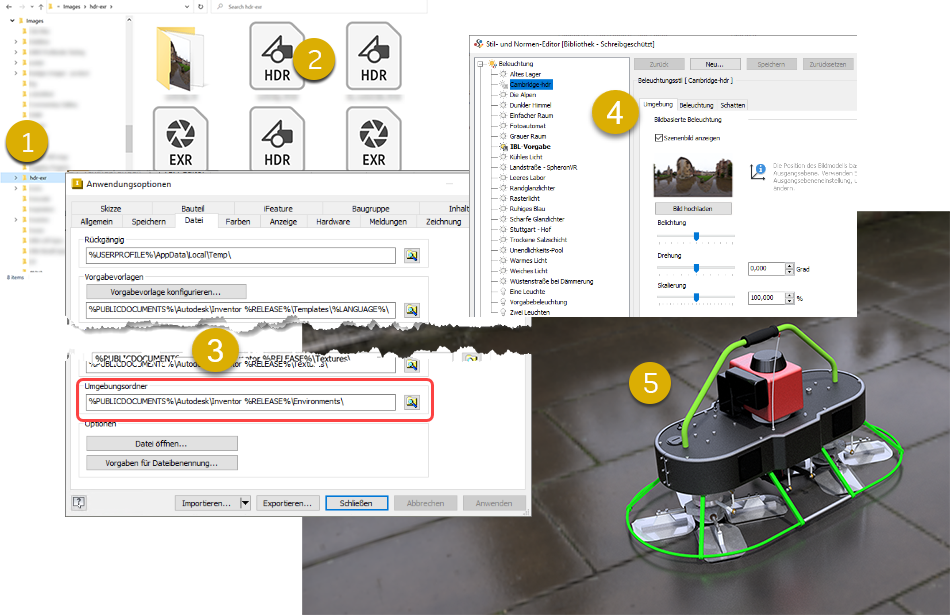Select the Dunkler Himmel lighting style
This screenshot has width=950, height=615.
[530, 105]
